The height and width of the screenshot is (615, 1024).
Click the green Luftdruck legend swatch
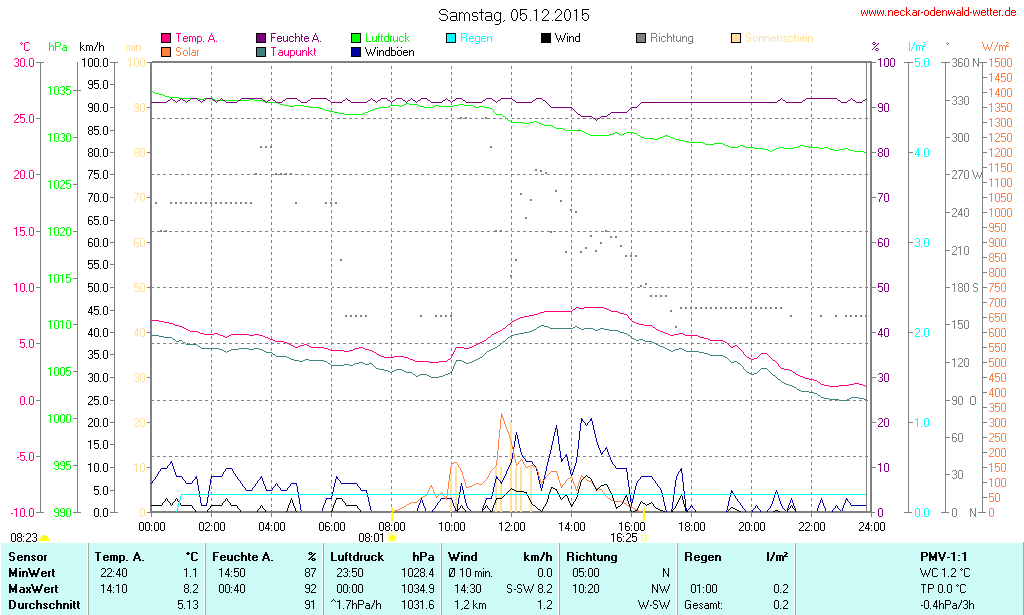coord(357,39)
